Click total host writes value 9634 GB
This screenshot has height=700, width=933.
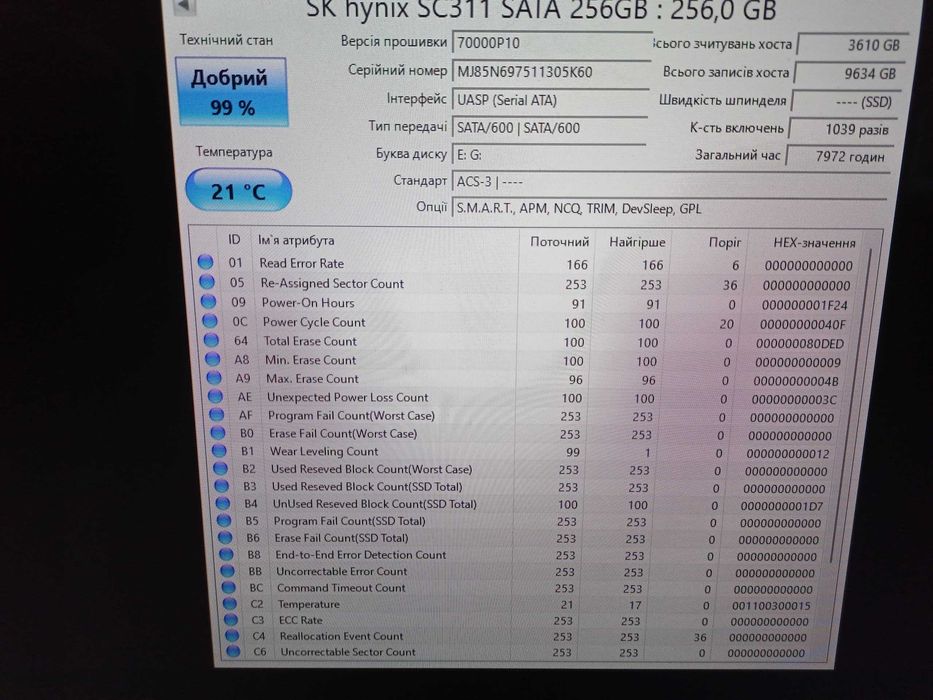(848, 73)
